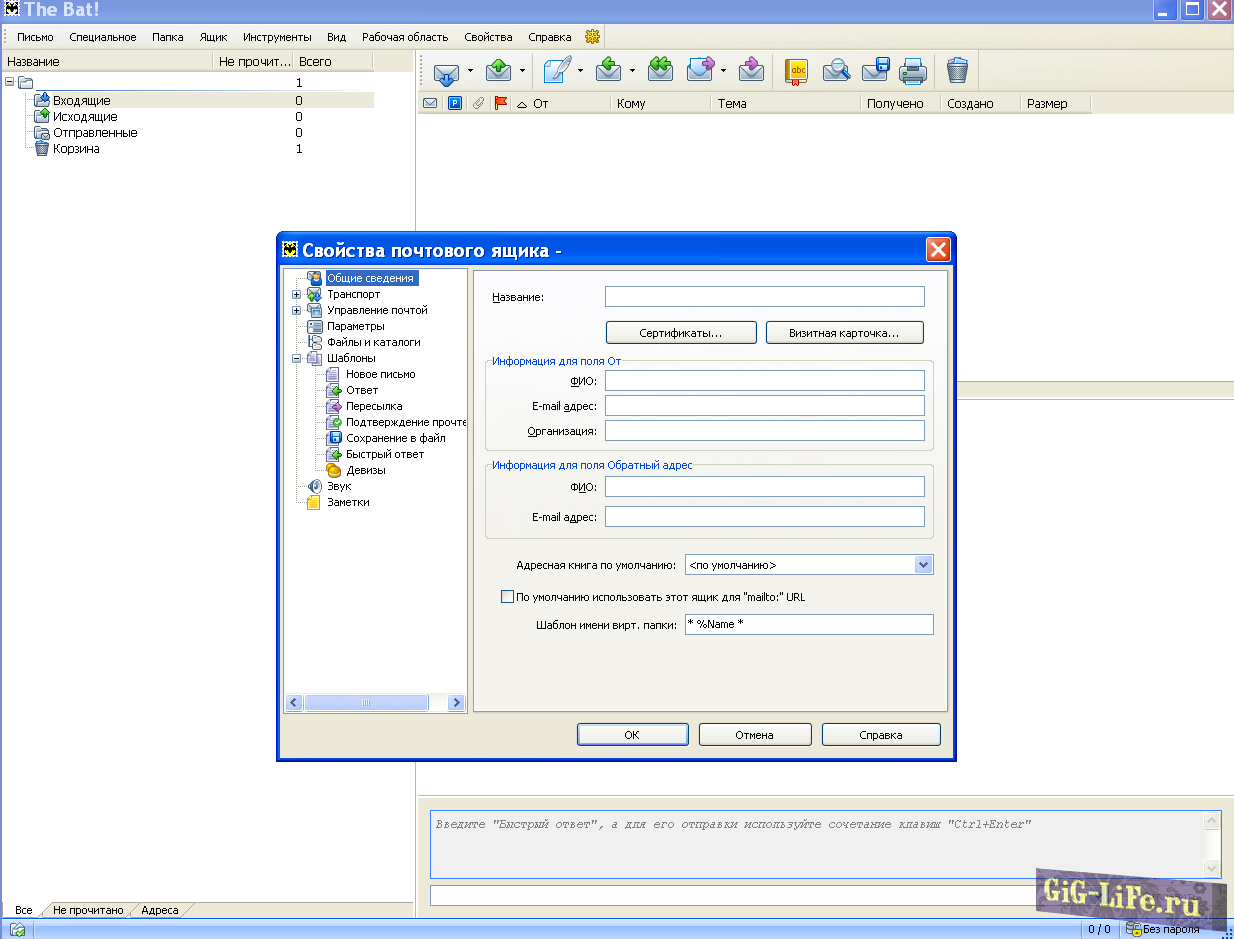1234x939 pixels.
Task: Click the create new message quill icon
Action: 557,71
